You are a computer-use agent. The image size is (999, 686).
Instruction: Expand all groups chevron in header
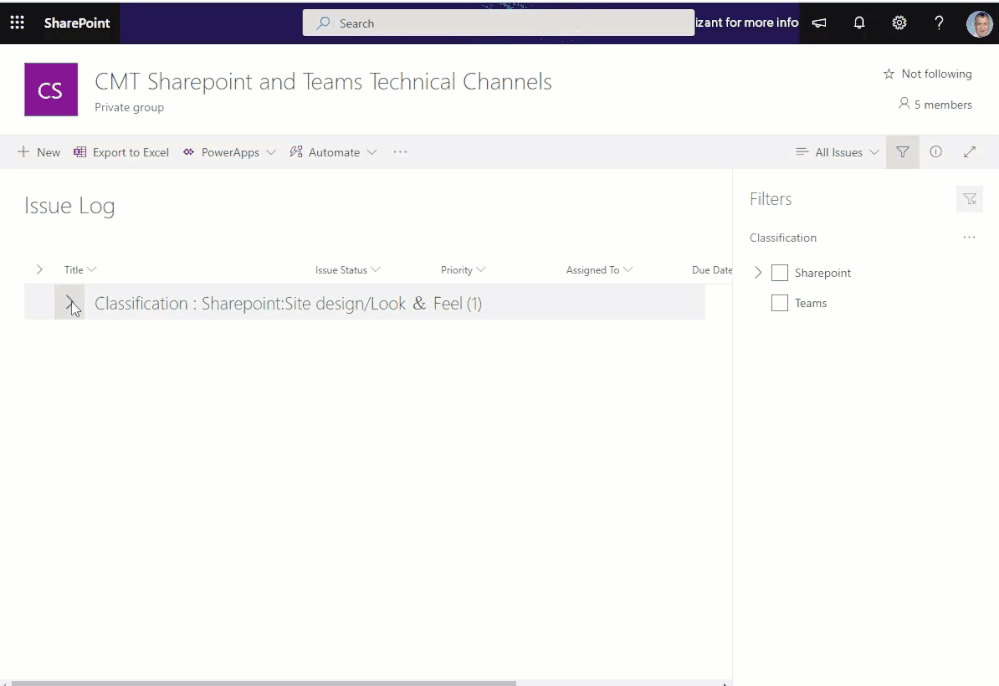click(x=40, y=269)
